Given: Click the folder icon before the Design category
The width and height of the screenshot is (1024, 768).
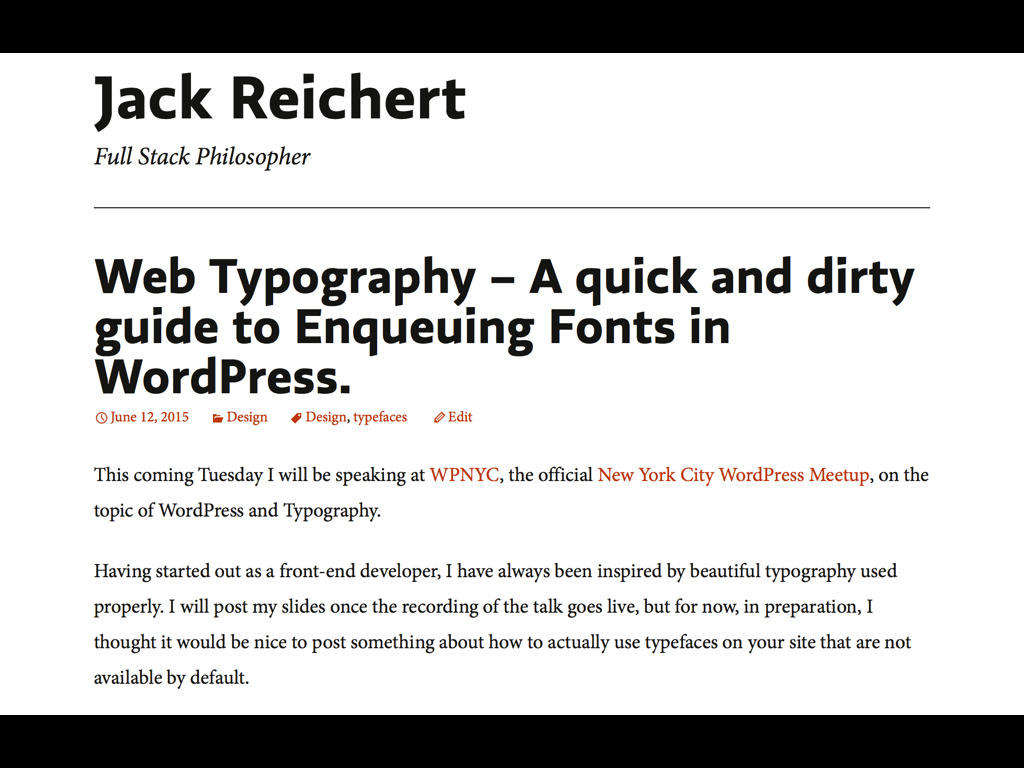Looking at the screenshot, I should point(217,418).
